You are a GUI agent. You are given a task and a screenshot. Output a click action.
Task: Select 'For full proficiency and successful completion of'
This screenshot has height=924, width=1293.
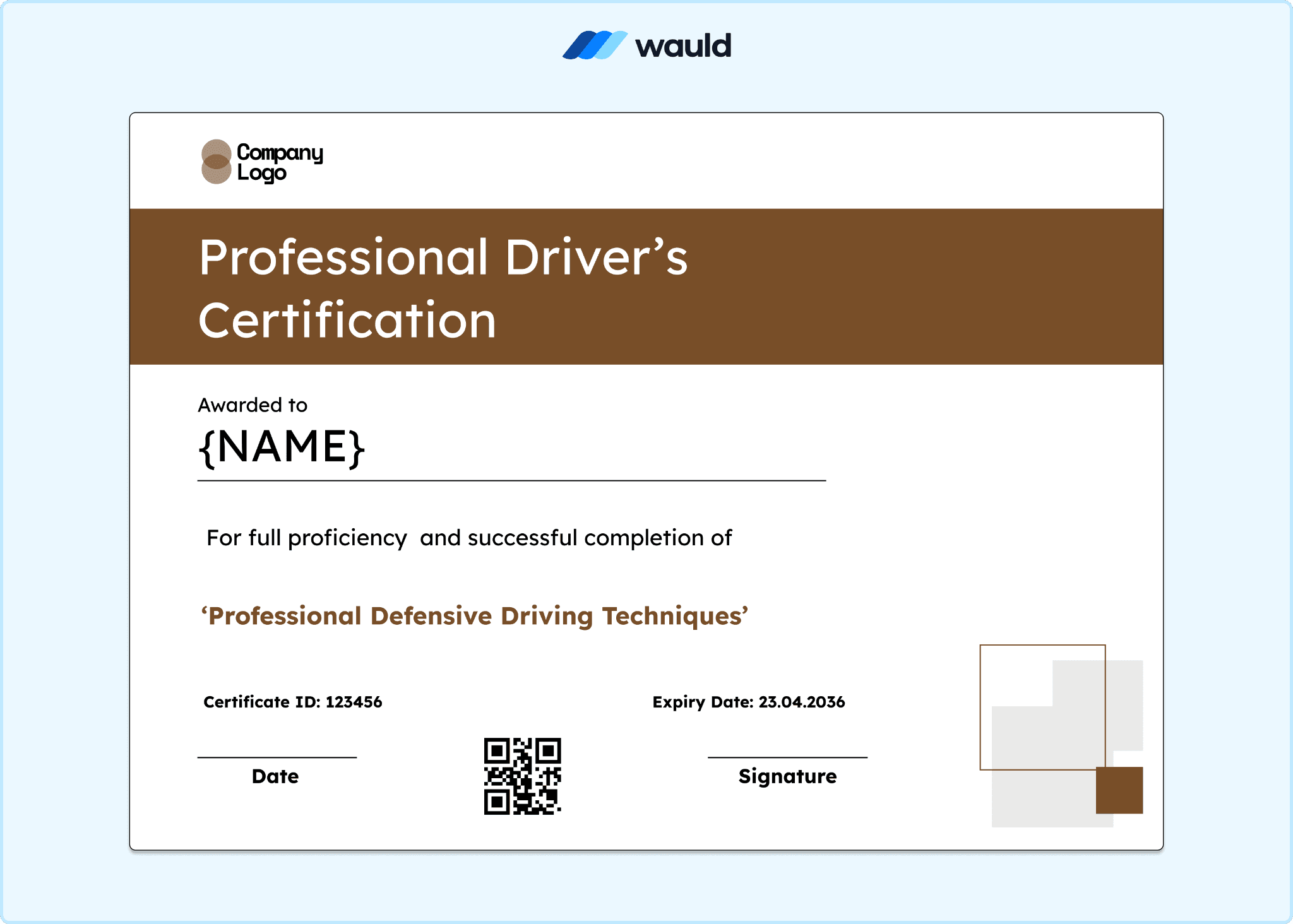[x=469, y=538]
